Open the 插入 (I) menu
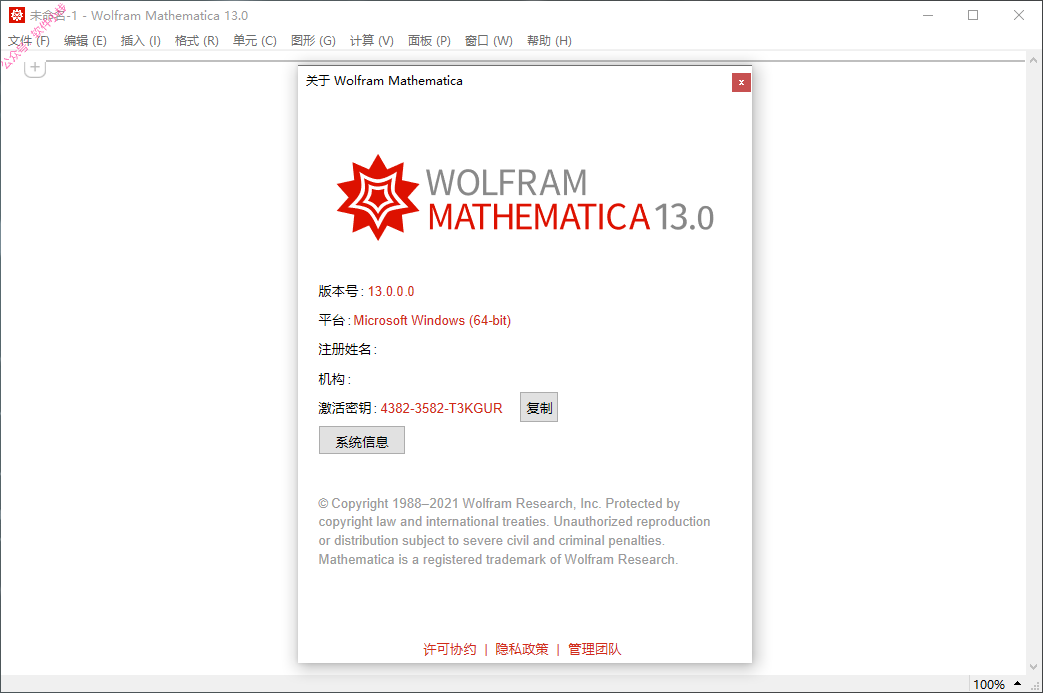This screenshot has width=1043, height=693. pos(140,41)
